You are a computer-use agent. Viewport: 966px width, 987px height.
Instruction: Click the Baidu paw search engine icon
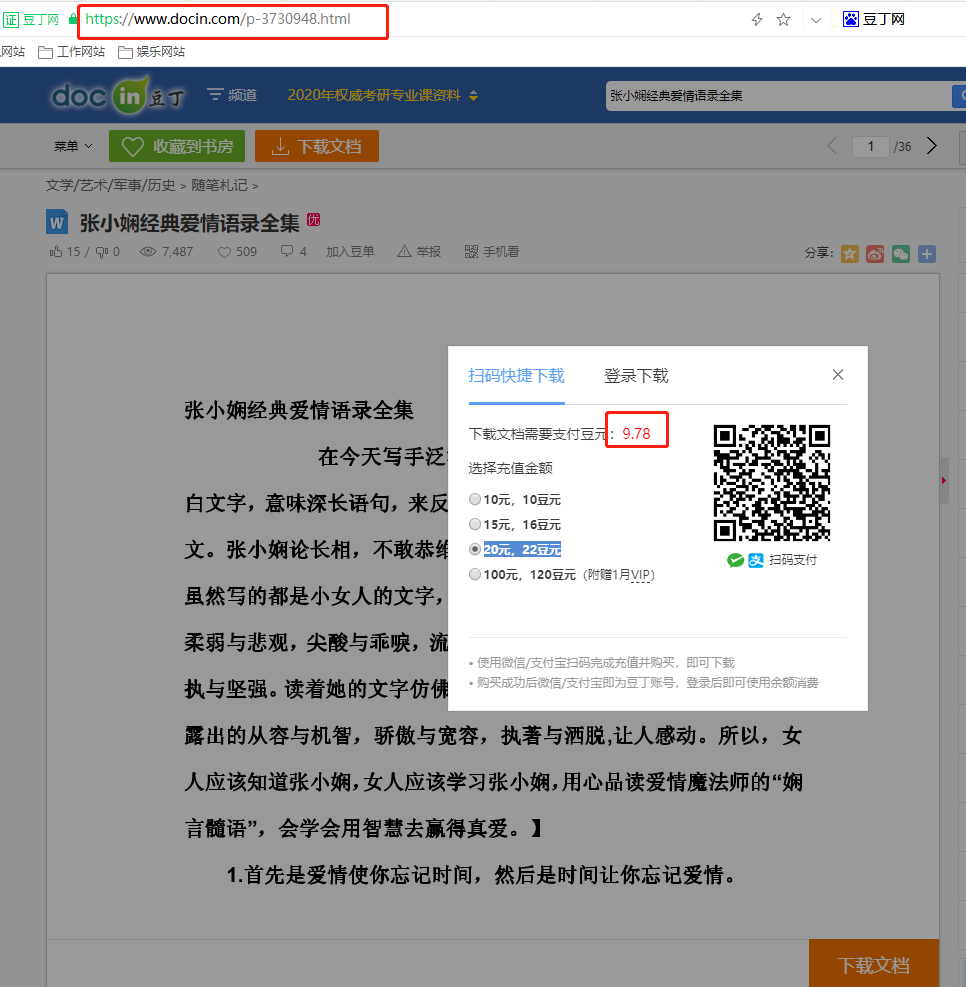pyautogui.click(x=850, y=20)
